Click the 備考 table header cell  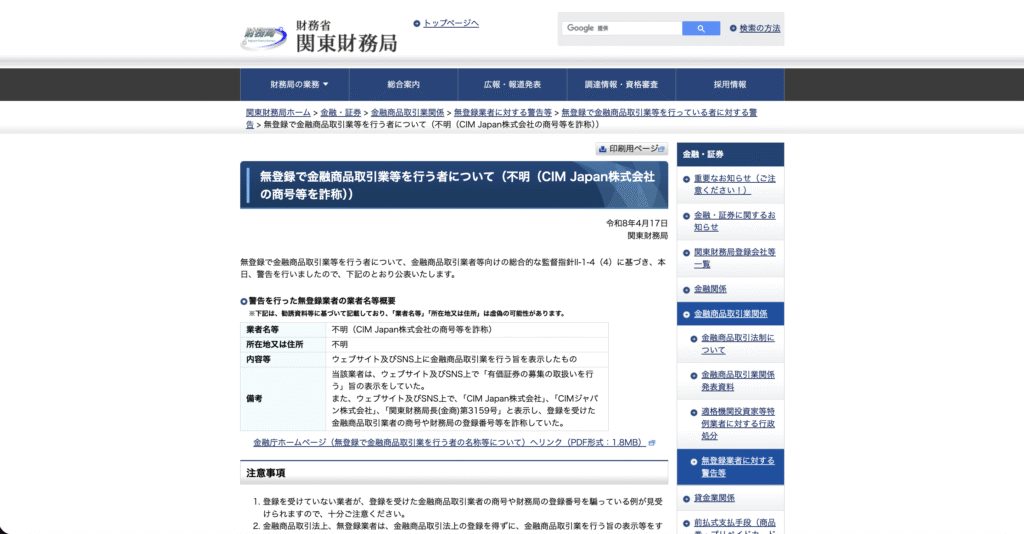(x=283, y=399)
